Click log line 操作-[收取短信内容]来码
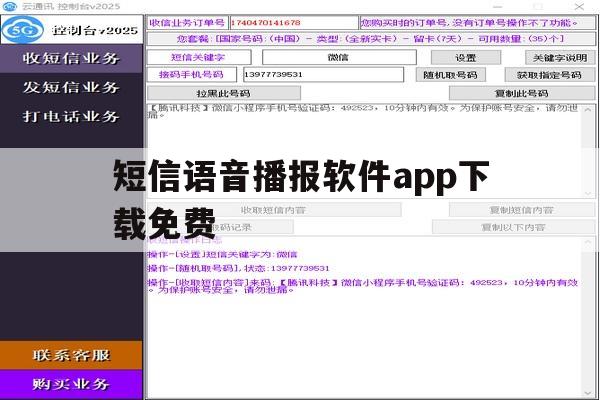This screenshot has width=600, height=400. click(363, 286)
